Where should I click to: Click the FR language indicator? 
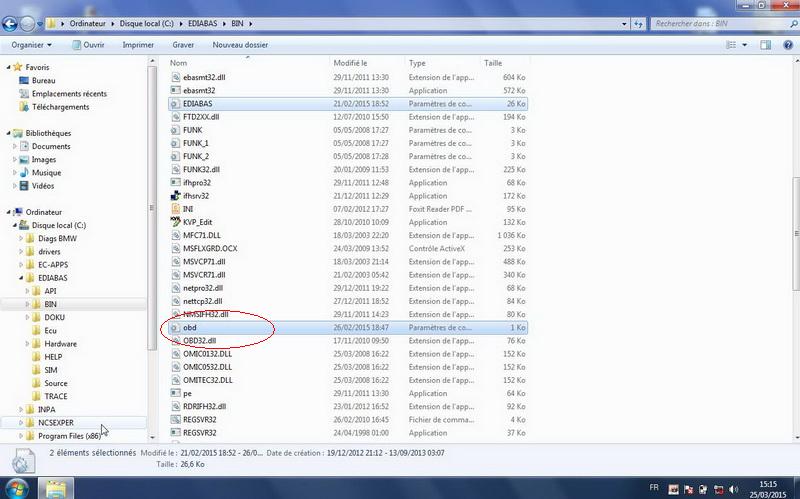654,488
